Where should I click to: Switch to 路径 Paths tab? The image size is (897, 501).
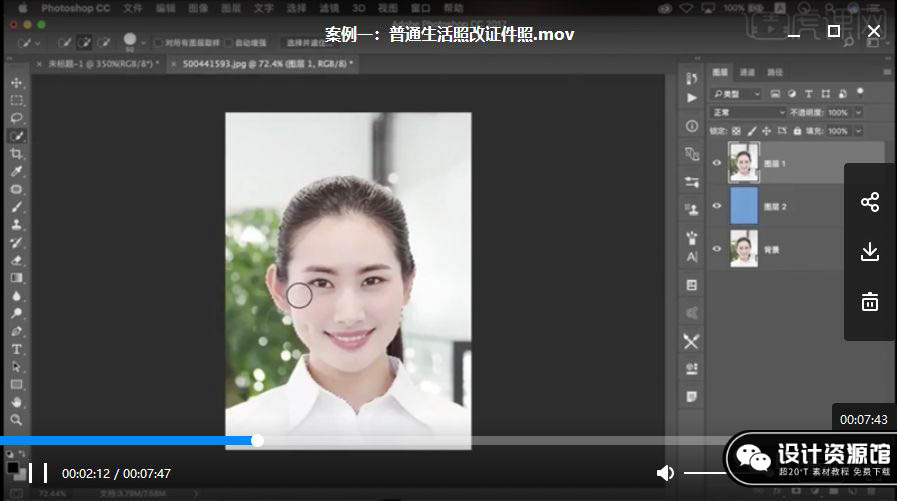pos(775,72)
